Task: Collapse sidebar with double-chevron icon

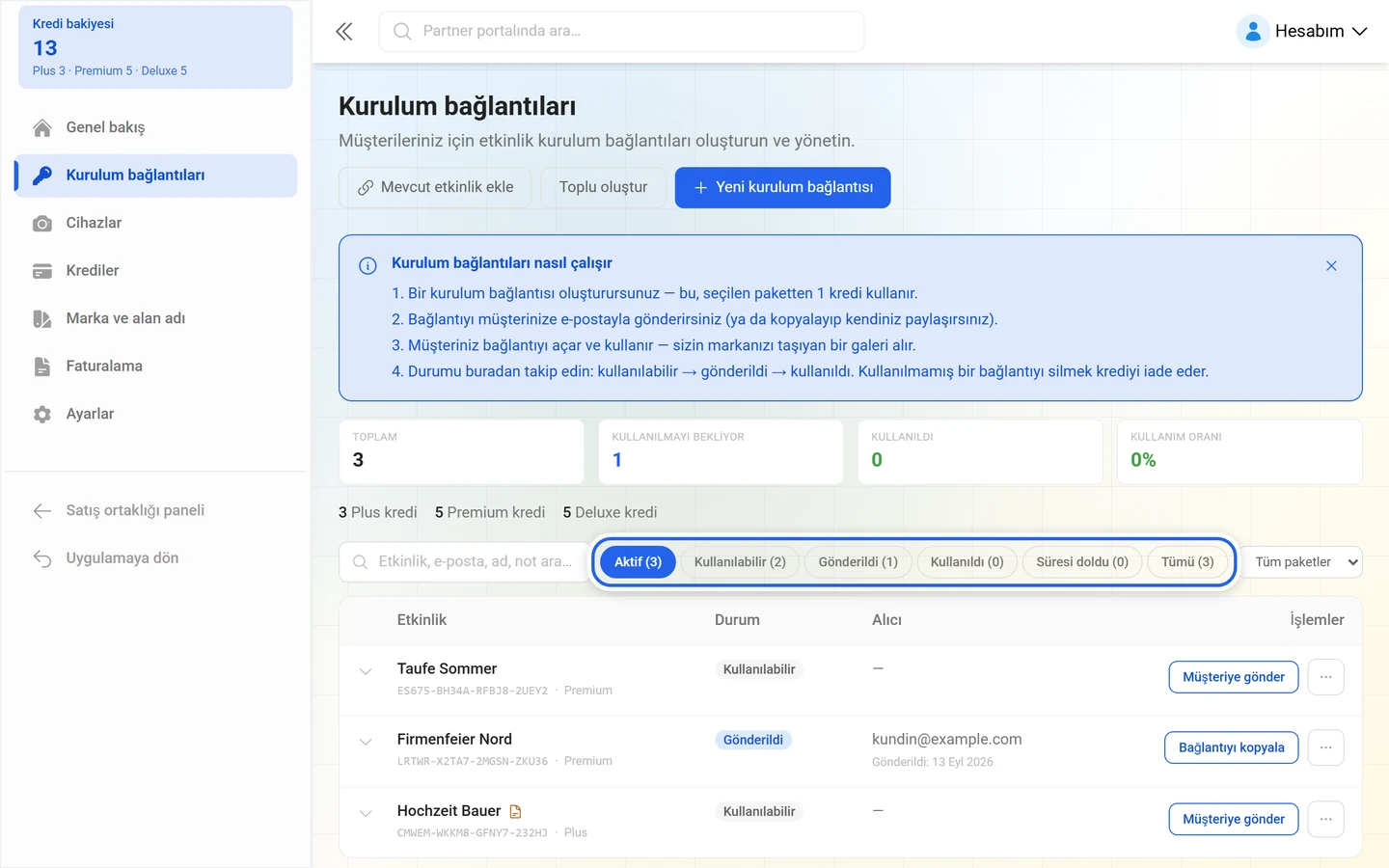Action: click(x=344, y=32)
